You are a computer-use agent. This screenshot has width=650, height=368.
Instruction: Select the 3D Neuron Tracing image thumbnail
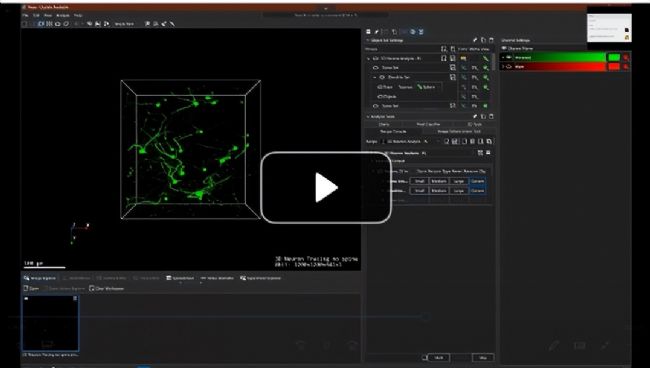tap(50, 323)
